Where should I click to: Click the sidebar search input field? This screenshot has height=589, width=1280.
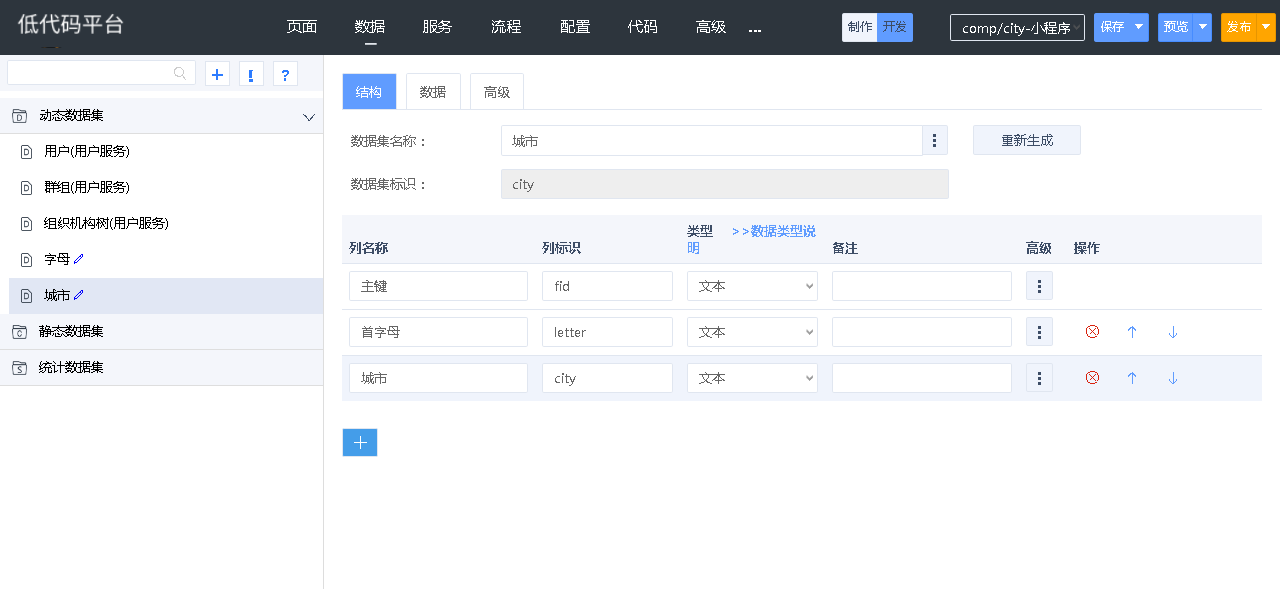(90, 73)
